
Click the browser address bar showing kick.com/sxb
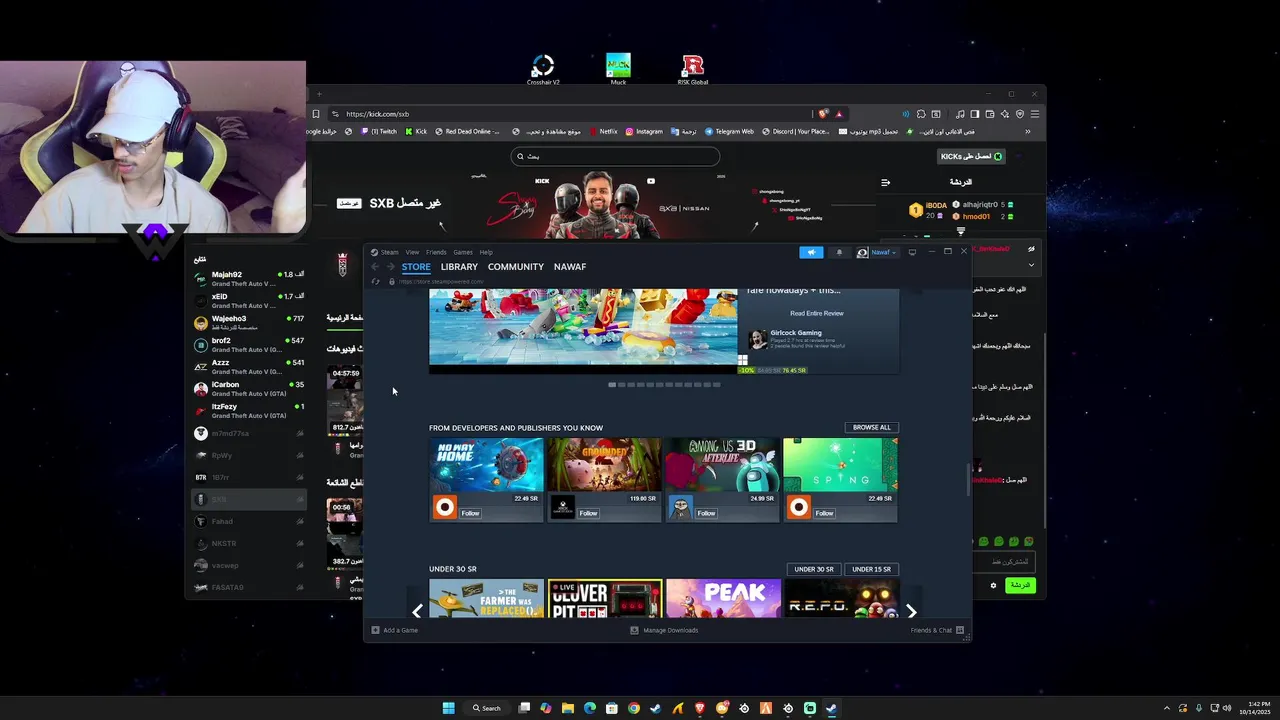[x=570, y=114]
